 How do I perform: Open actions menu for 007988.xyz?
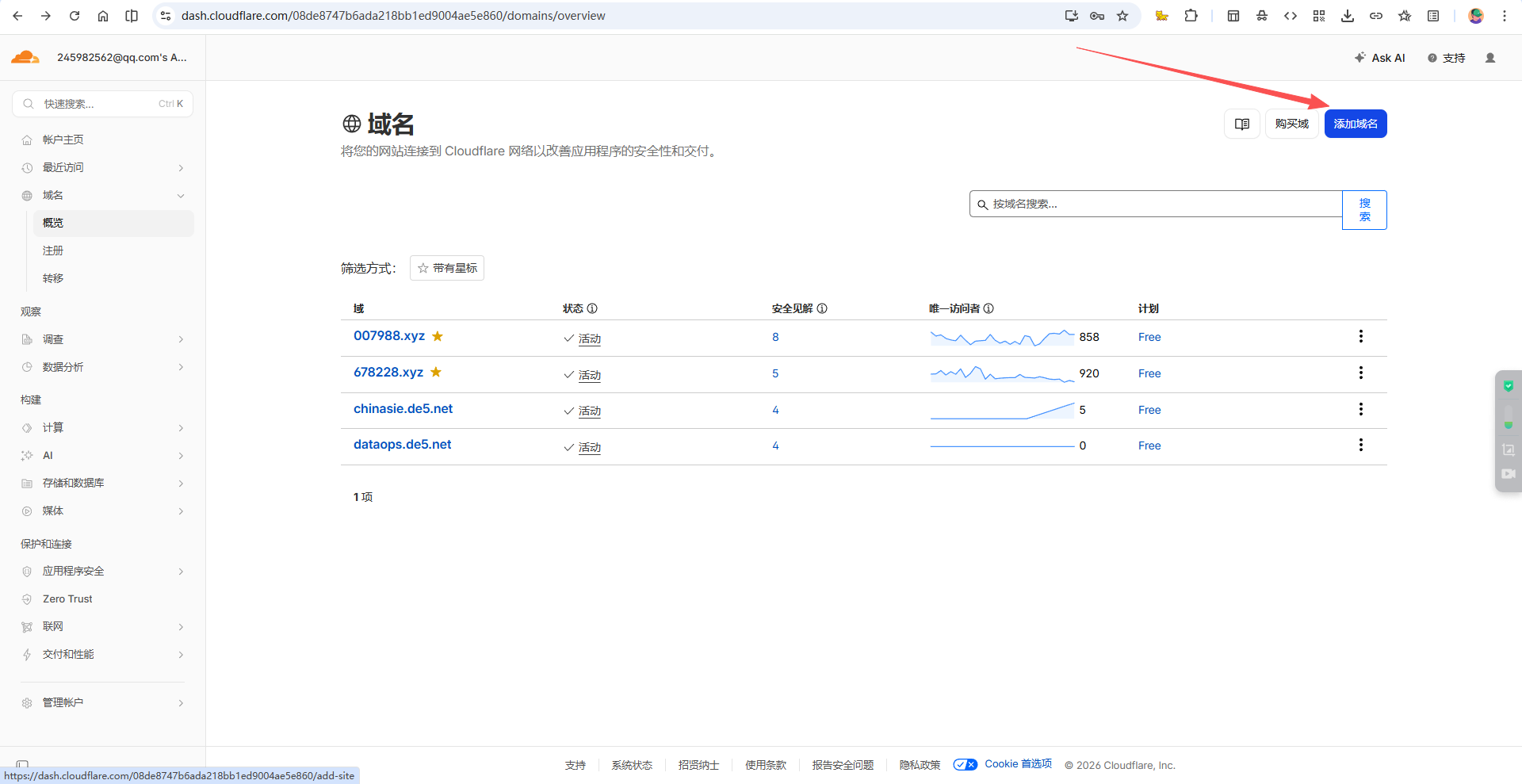[x=1361, y=336]
